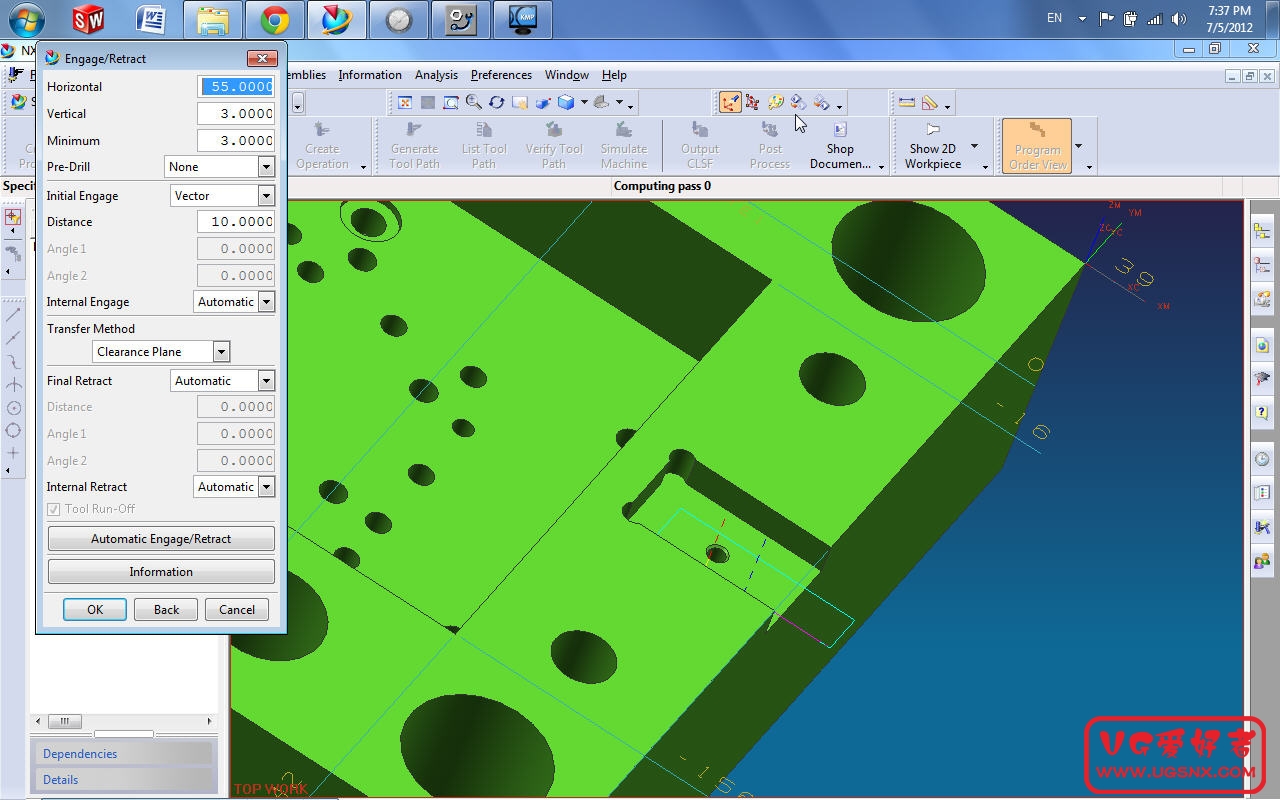The image size is (1280, 800).
Task: Open Shop Documentation tool
Action: coord(840,146)
